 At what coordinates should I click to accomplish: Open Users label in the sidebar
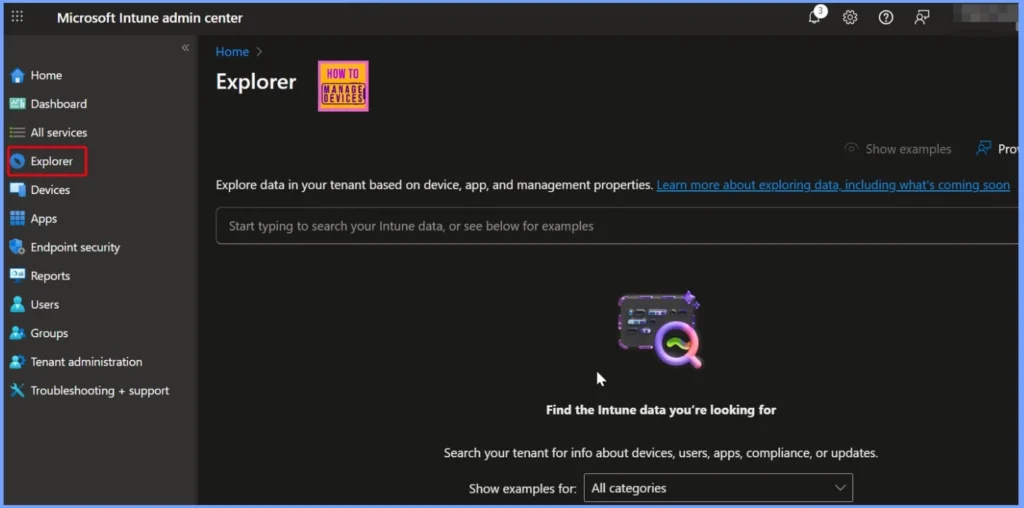tap(44, 304)
